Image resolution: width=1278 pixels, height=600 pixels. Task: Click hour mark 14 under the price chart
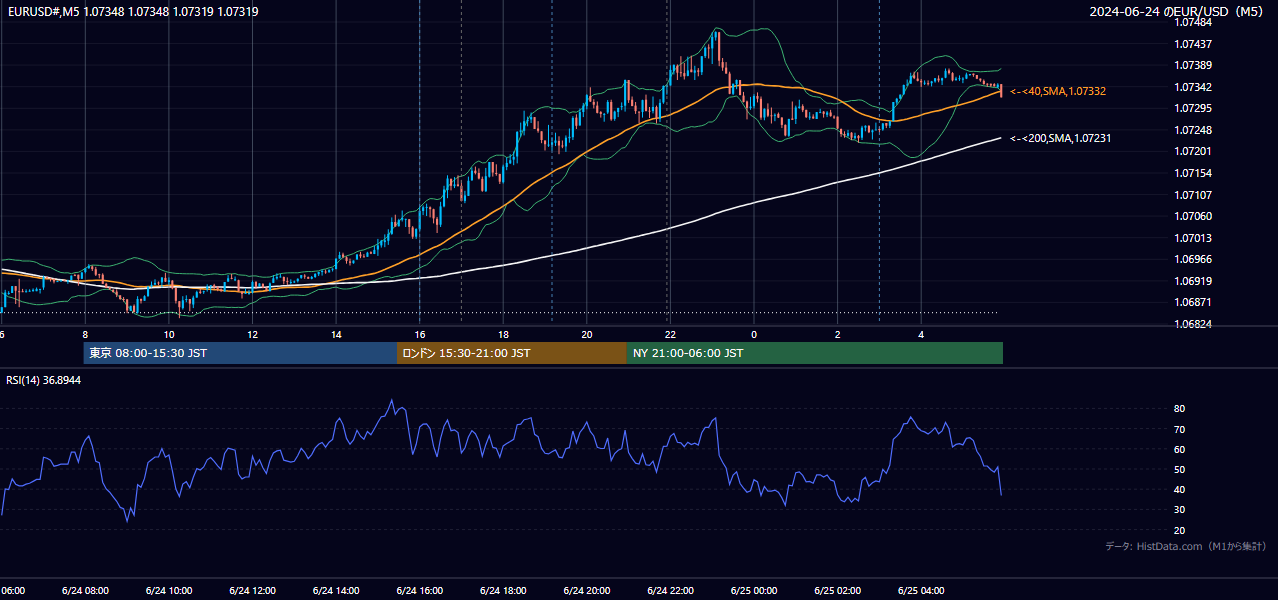(x=336, y=334)
